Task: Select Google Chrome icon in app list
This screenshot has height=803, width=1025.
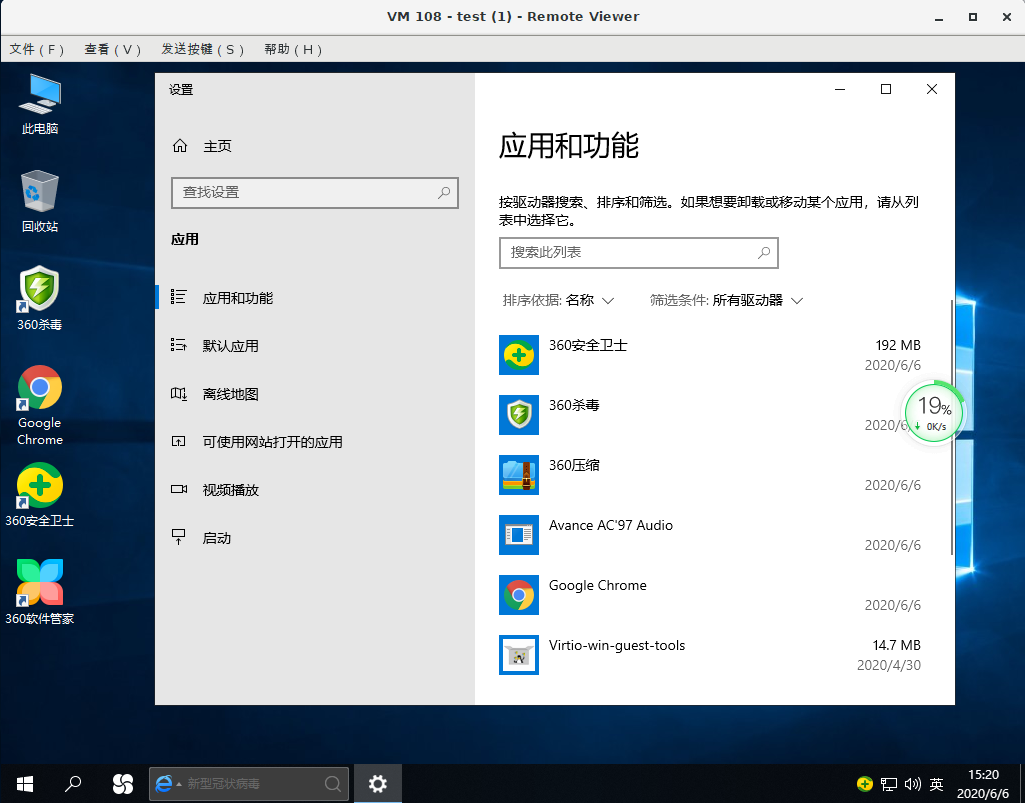Action: click(x=519, y=595)
